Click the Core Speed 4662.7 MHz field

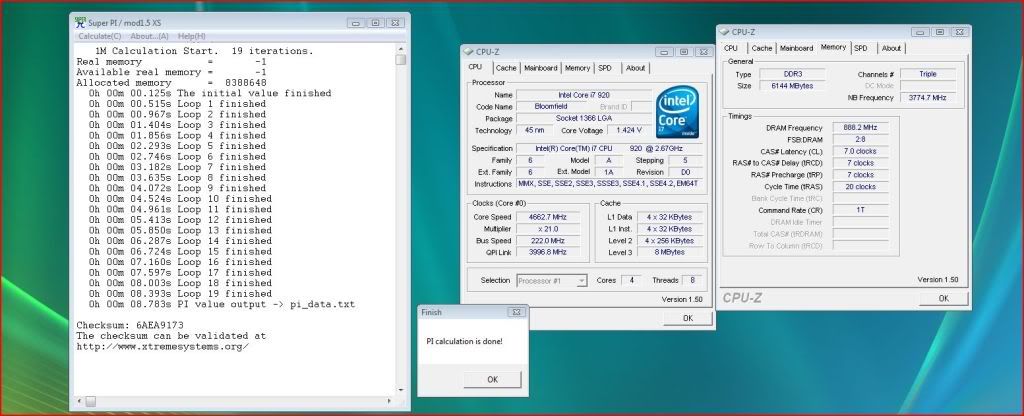(548, 217)
